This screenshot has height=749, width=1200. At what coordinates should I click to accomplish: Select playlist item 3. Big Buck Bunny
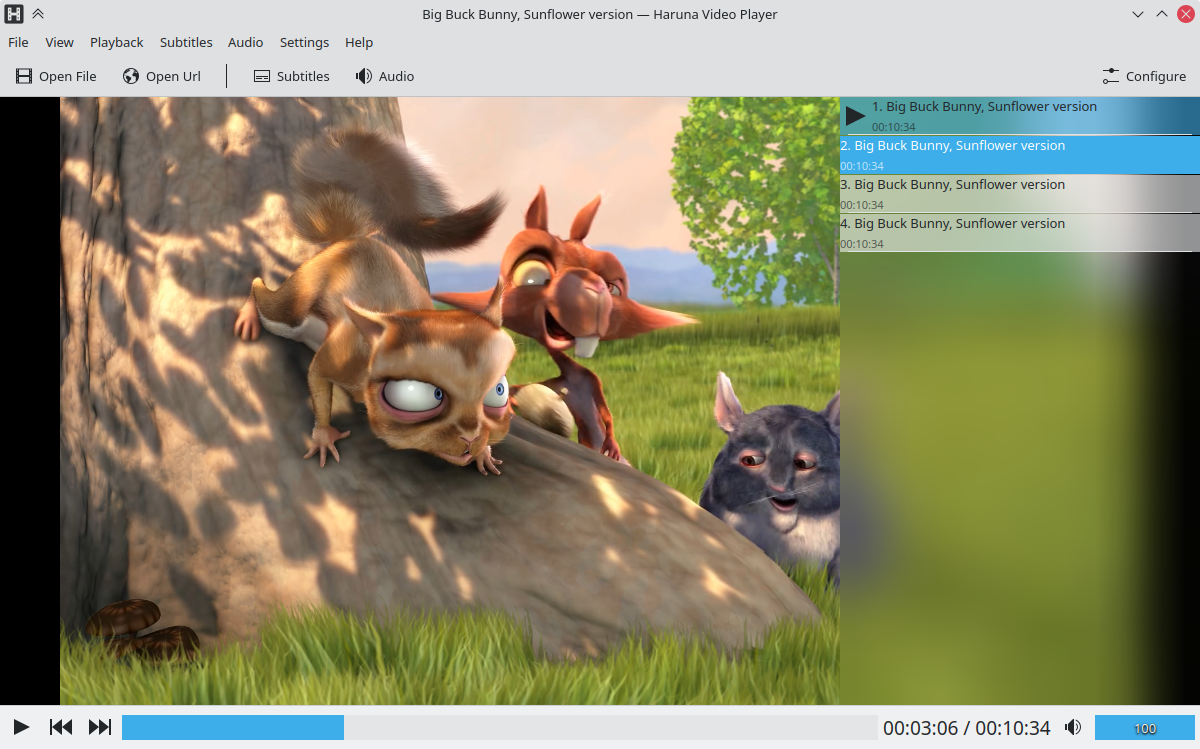pyautogui.click(x=1020, y=194)
